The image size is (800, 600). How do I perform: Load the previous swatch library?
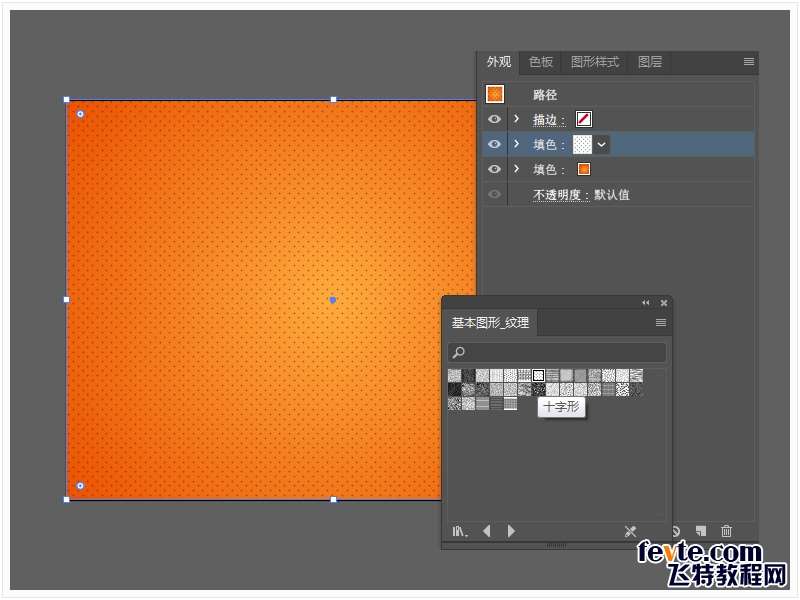point(487,531)
